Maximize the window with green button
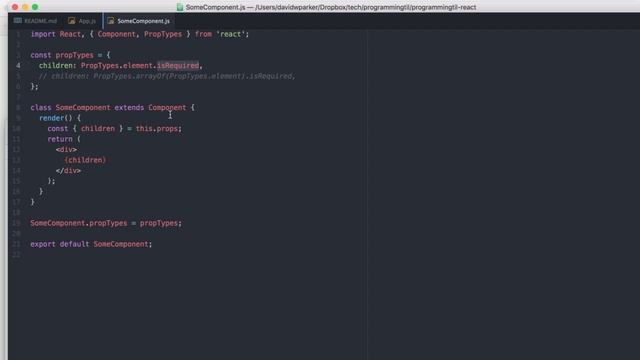Screen dimensions: 640x360 click(35, 7)
